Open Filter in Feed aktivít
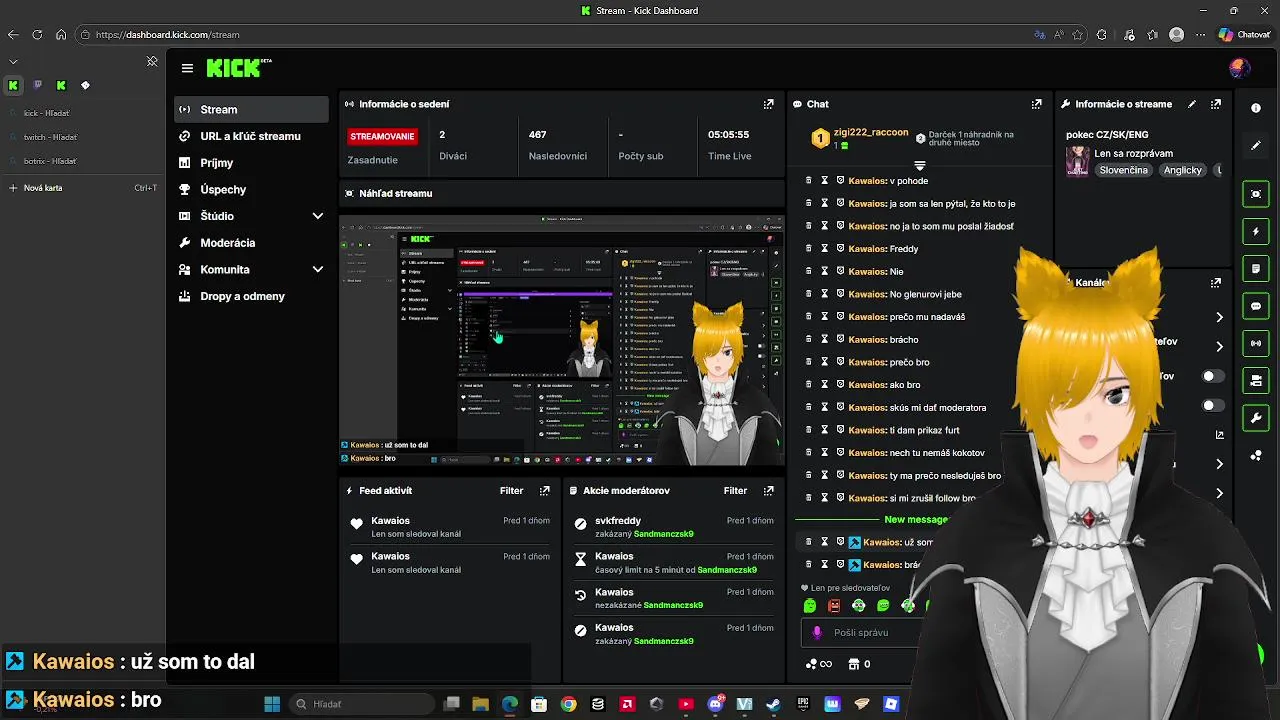The width and height of the screenshot is (1280, 720). tap(511, 491)
